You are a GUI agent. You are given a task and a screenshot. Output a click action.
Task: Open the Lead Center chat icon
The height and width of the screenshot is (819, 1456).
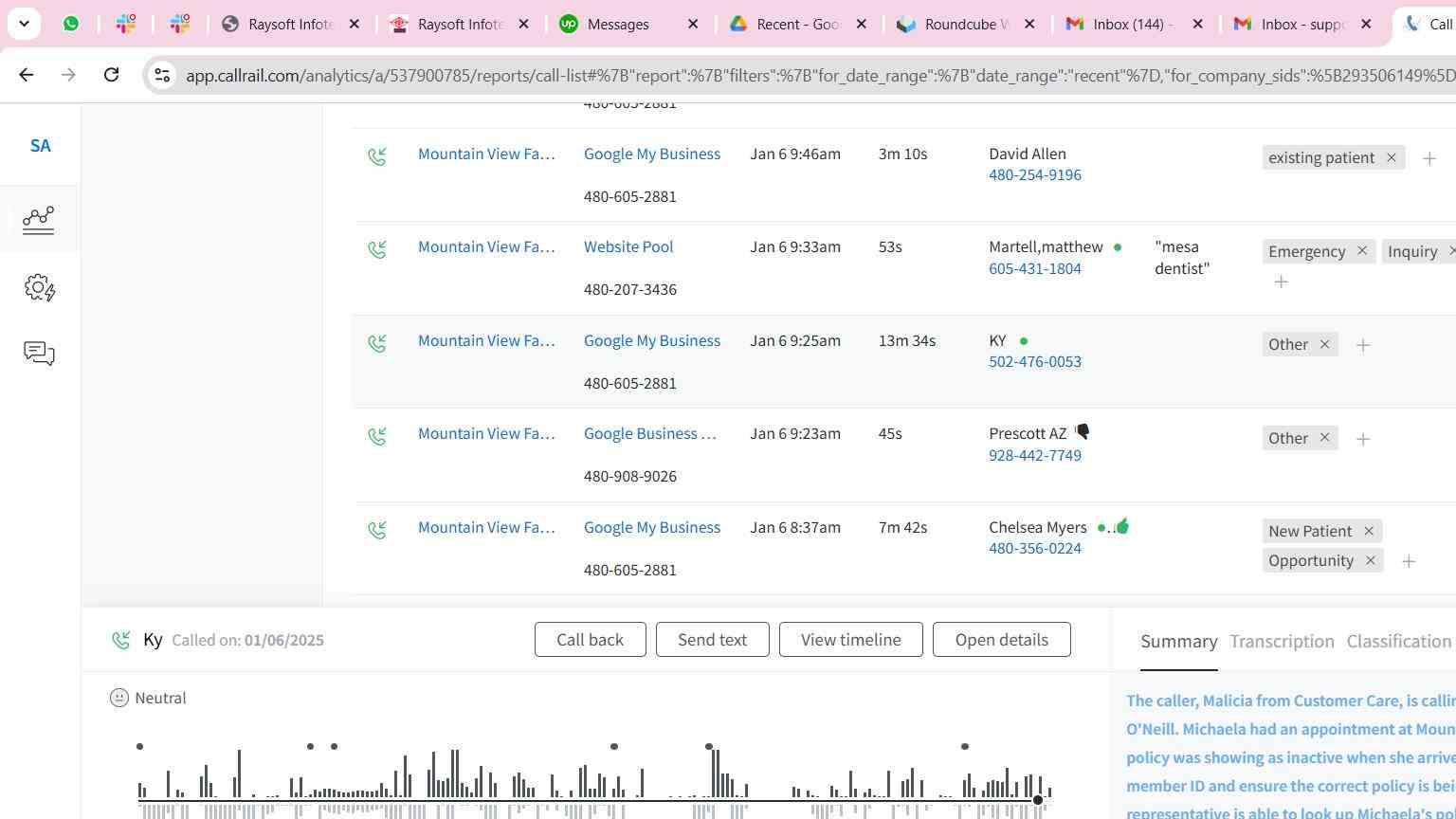[39, 354]
